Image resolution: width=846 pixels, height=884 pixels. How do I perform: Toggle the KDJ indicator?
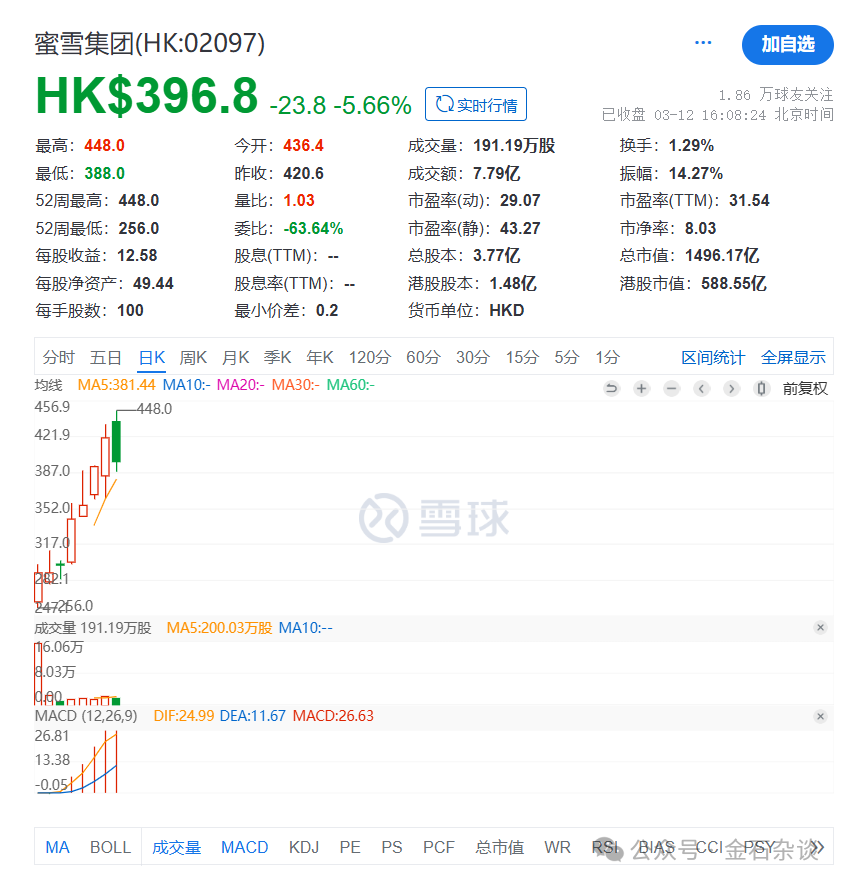pos(304,847)
